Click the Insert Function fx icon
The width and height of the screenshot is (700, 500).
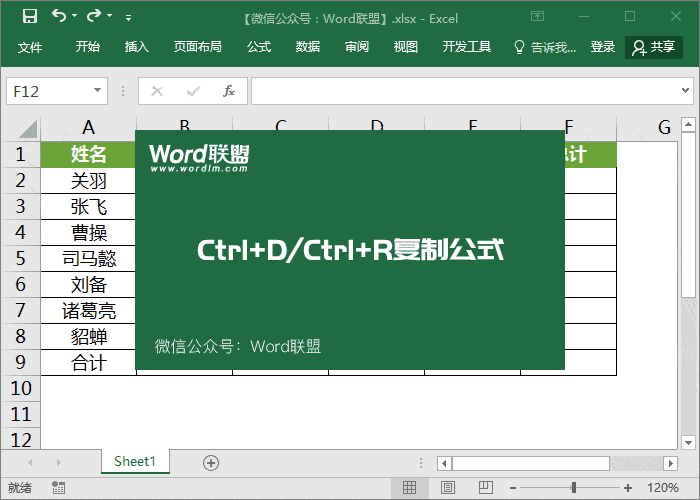click(228, 91)
